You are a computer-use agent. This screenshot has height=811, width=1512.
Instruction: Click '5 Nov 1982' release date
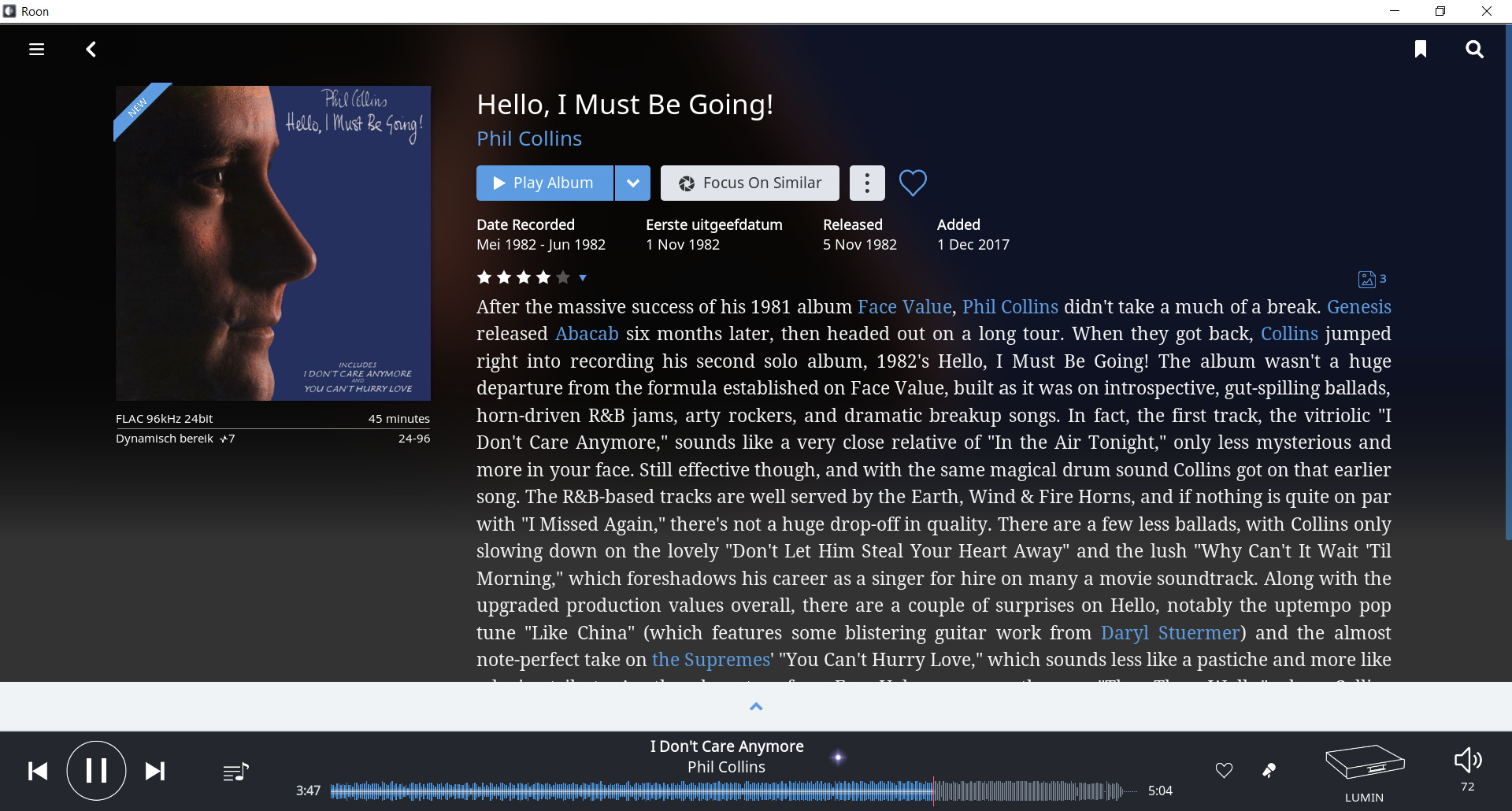(x=860, y=245)
